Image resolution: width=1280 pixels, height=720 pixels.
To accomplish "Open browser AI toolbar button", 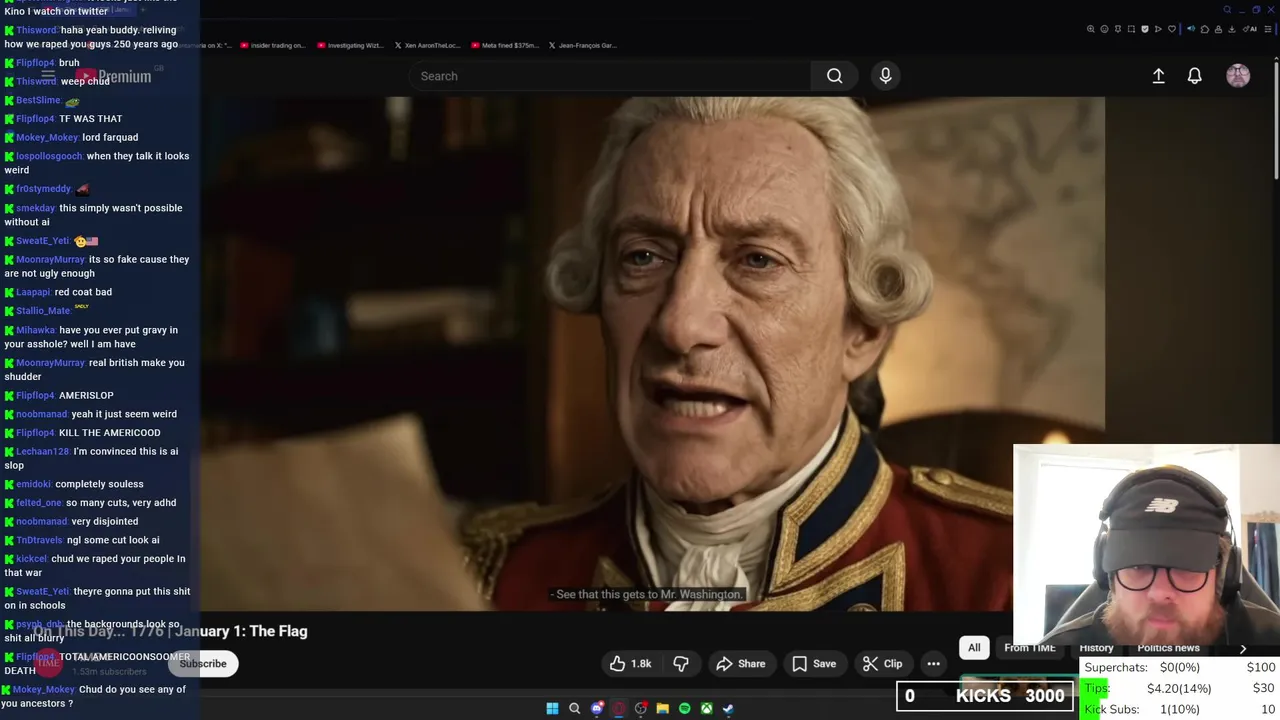I will pos(1251,29).
